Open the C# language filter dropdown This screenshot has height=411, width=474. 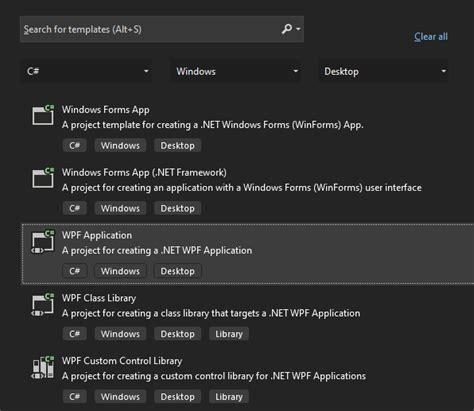(x=86, y=71)
